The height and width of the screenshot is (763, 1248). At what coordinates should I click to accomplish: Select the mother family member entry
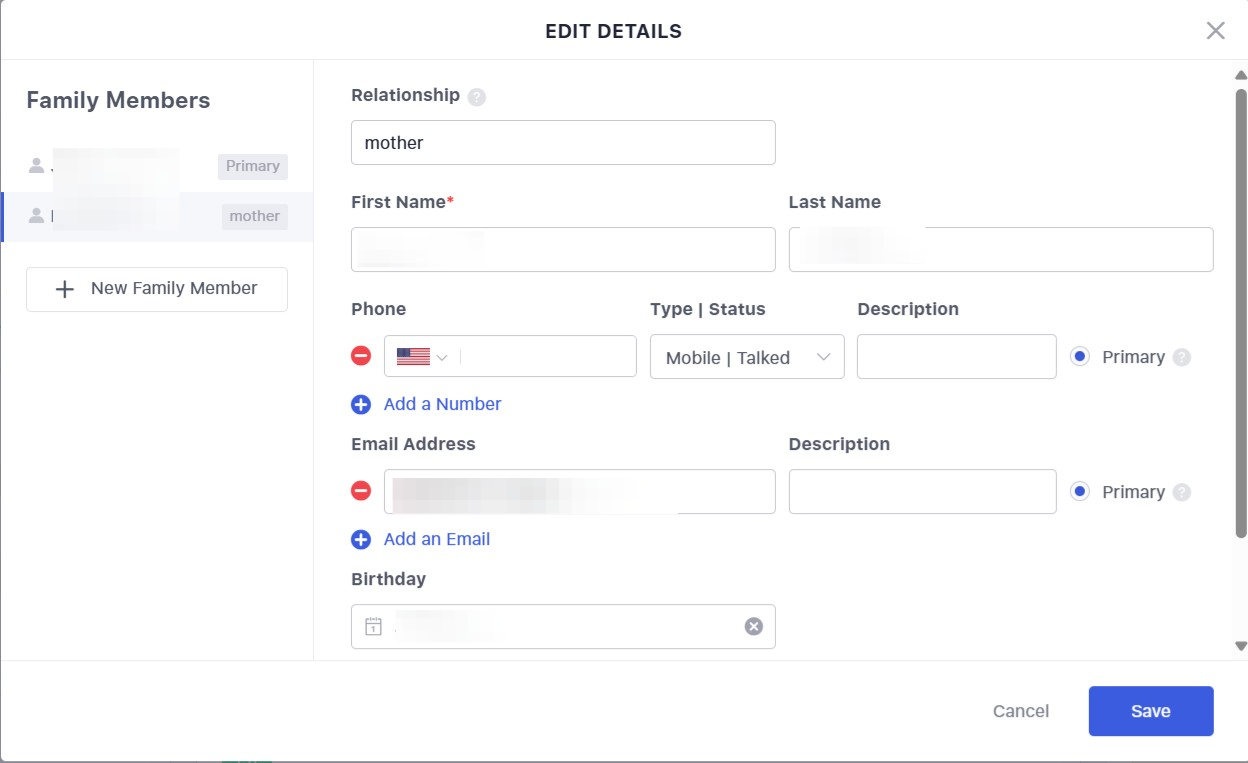[157, 216]
